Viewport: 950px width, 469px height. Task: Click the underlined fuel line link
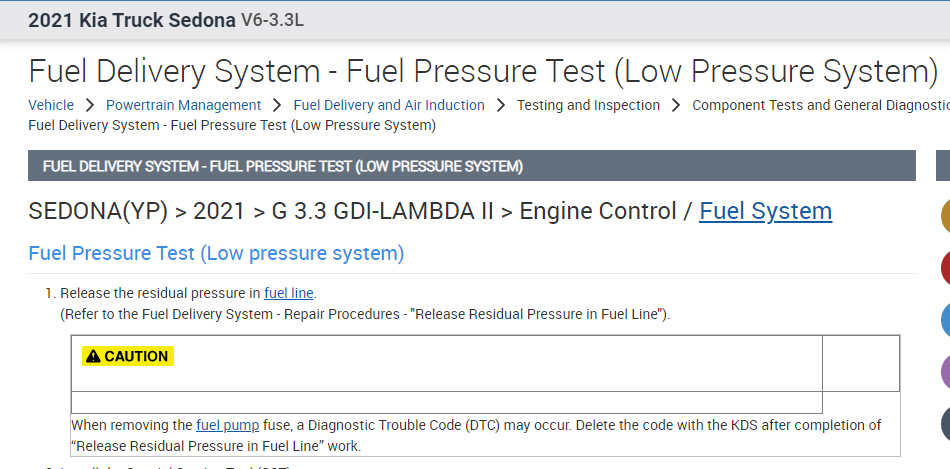(x=289, y=293)
